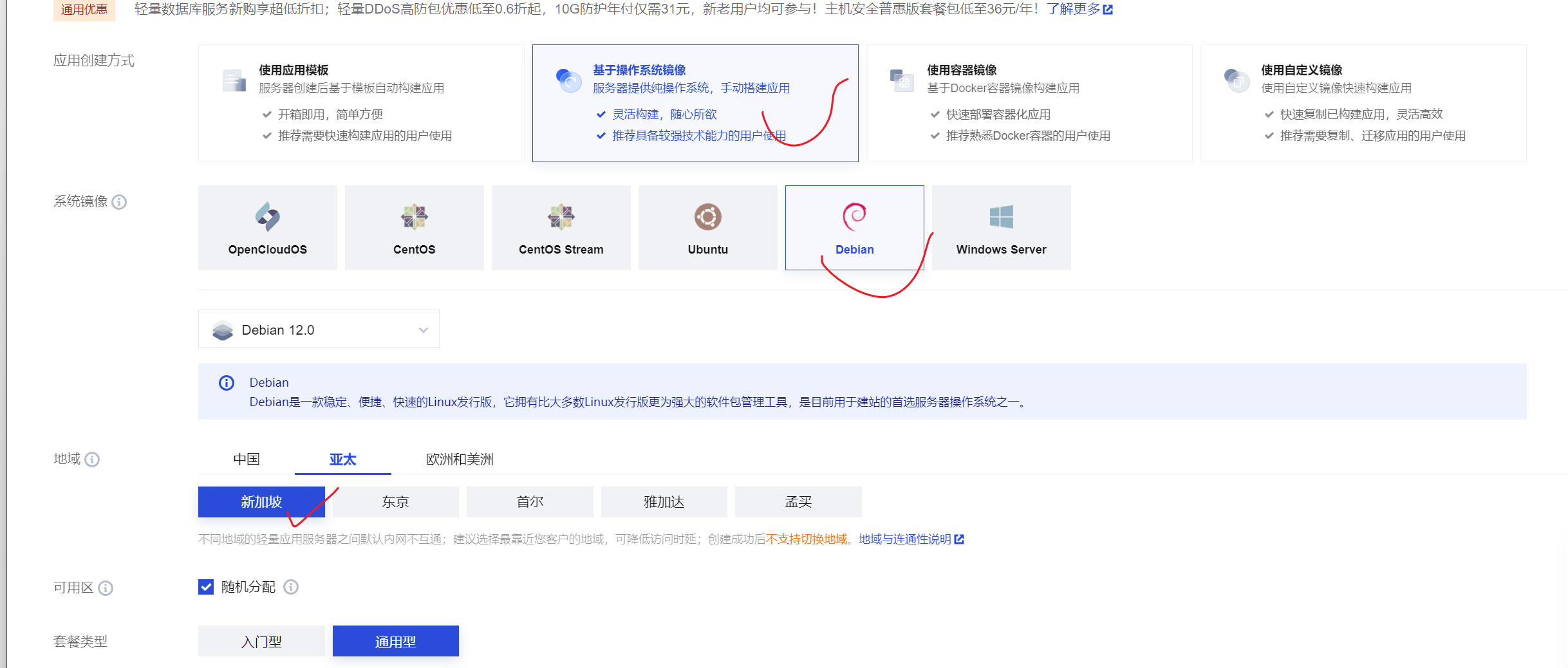The height and width of the screenshot is (668, 1568).
Task: Click the info icon next to 地域
Action: pos(92,459)
